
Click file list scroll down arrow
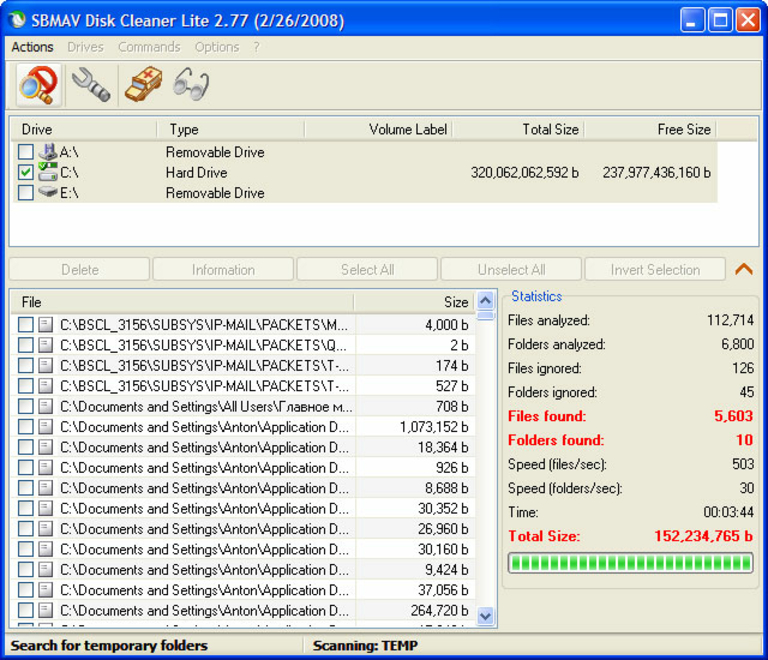(485, 615)
